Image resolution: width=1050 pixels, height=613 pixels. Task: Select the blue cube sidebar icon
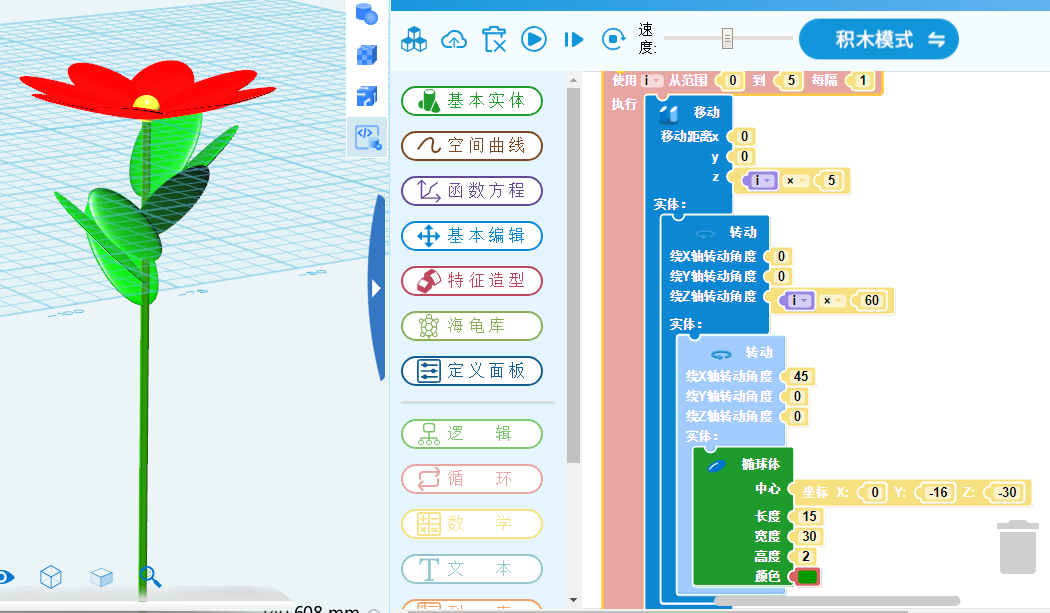[367, 55]
